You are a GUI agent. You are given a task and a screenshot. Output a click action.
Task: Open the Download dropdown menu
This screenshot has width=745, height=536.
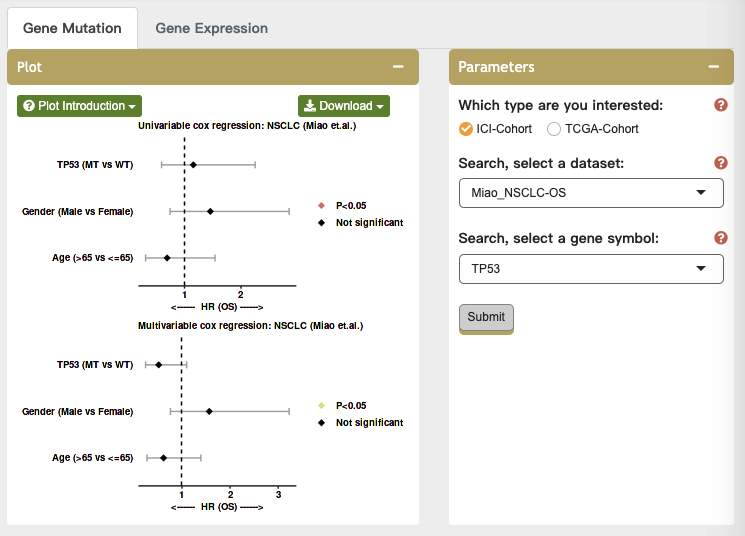[344, 106]
